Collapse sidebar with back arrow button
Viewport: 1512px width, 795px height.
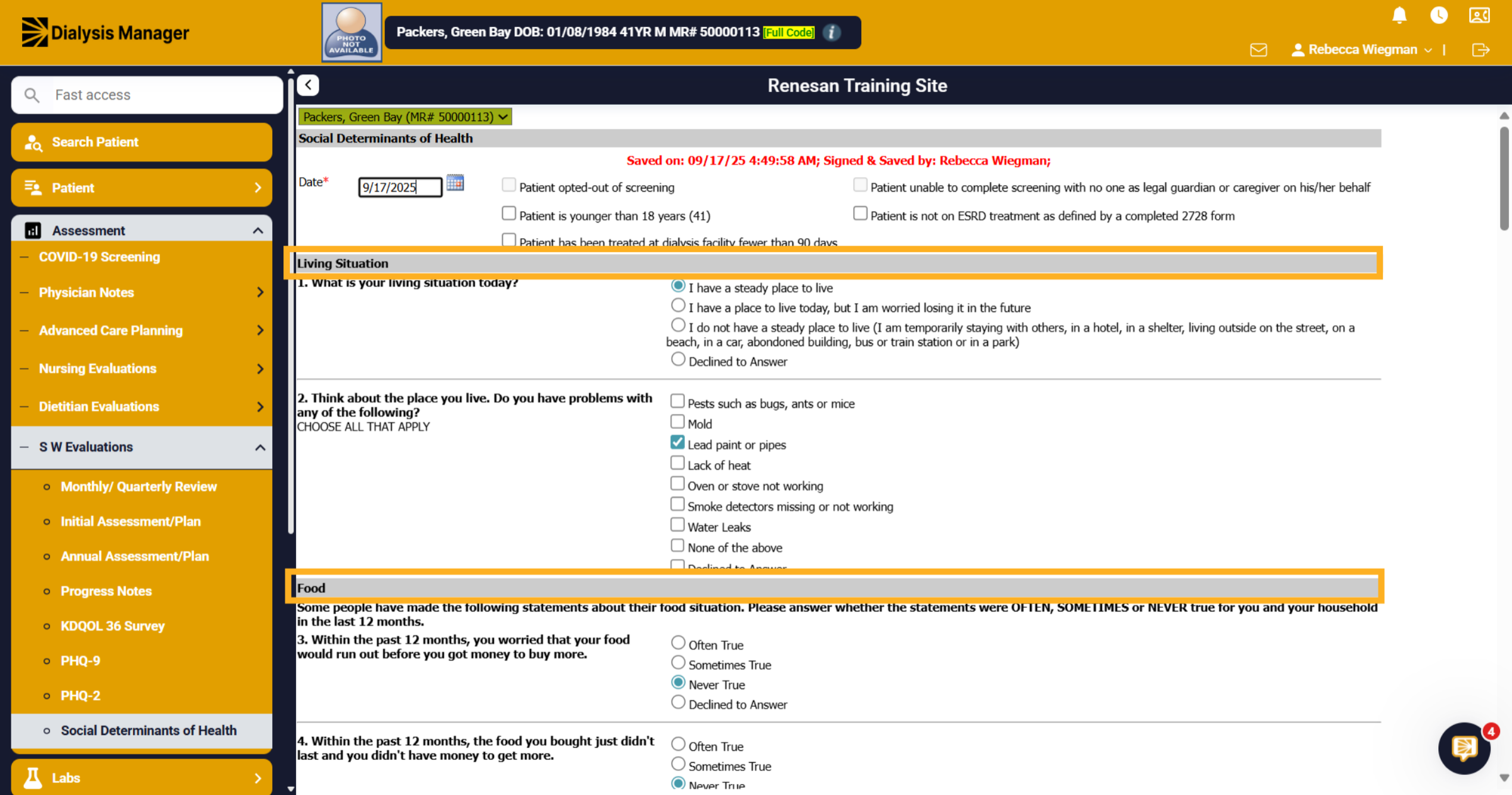308,85
